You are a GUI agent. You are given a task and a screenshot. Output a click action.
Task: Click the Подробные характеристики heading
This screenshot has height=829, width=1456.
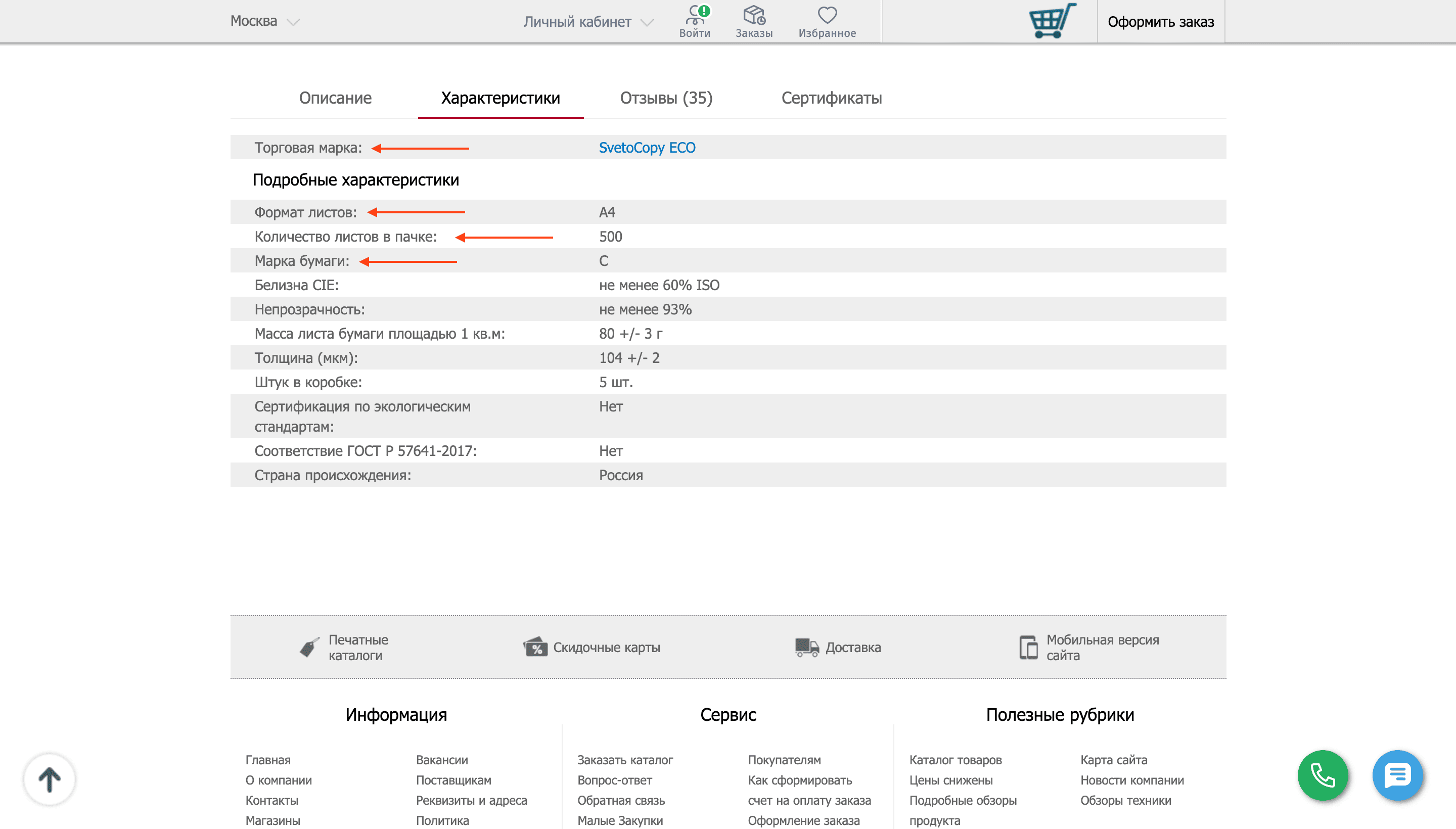coord(356,180)
